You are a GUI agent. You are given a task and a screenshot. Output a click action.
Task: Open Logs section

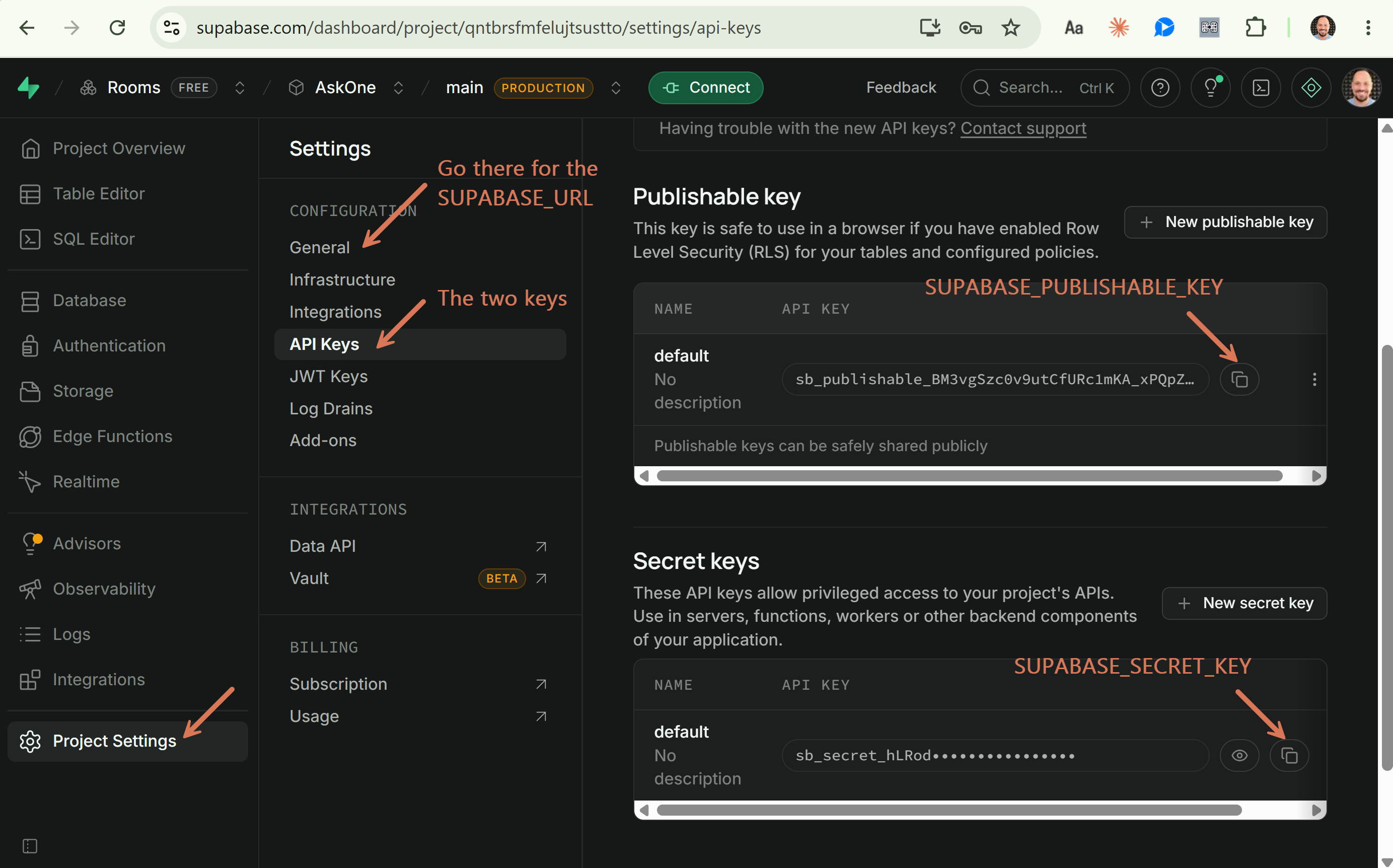[x=127, y=634]
